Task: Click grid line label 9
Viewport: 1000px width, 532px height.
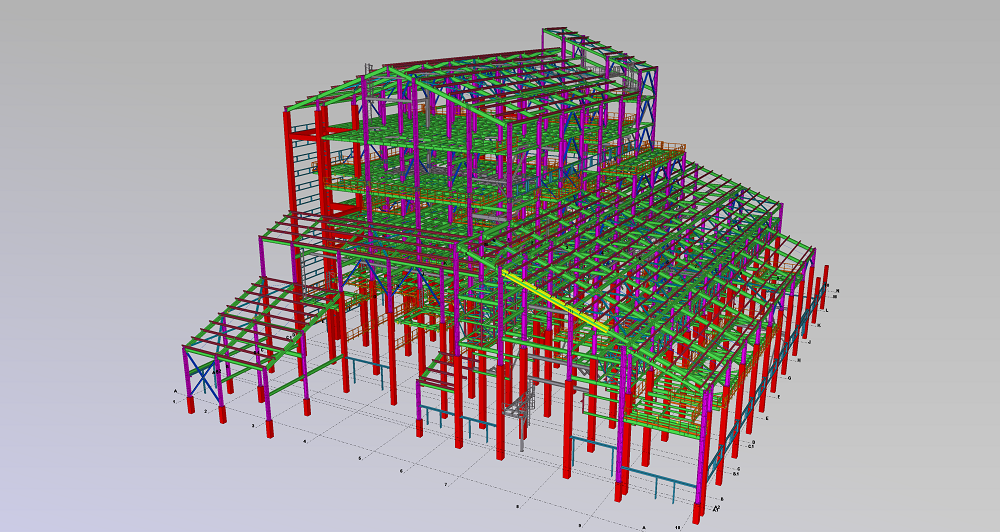Action: point(581,526)
